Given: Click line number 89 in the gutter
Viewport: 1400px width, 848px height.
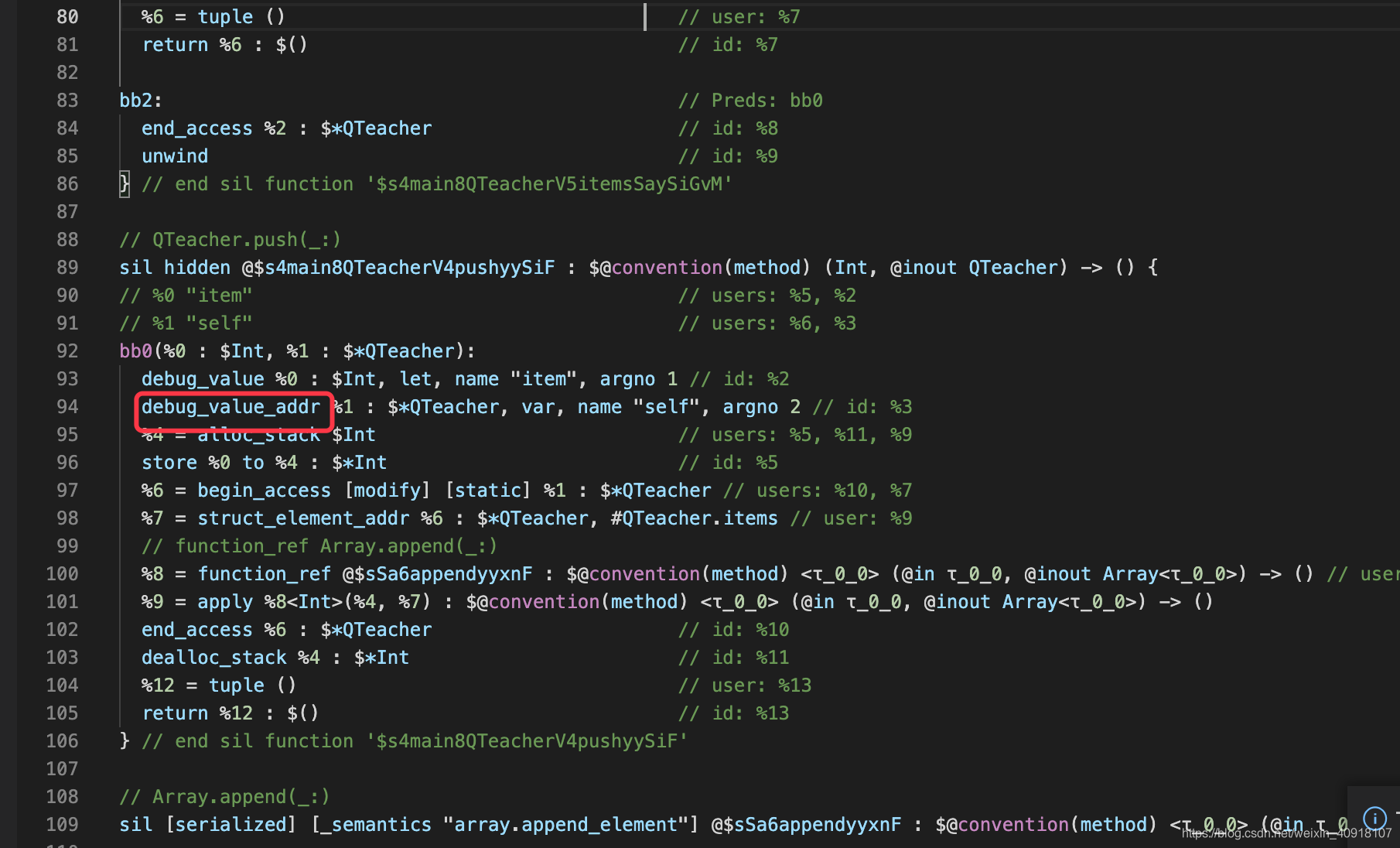Looking at the screenshot, I should (x=67, y=268).
